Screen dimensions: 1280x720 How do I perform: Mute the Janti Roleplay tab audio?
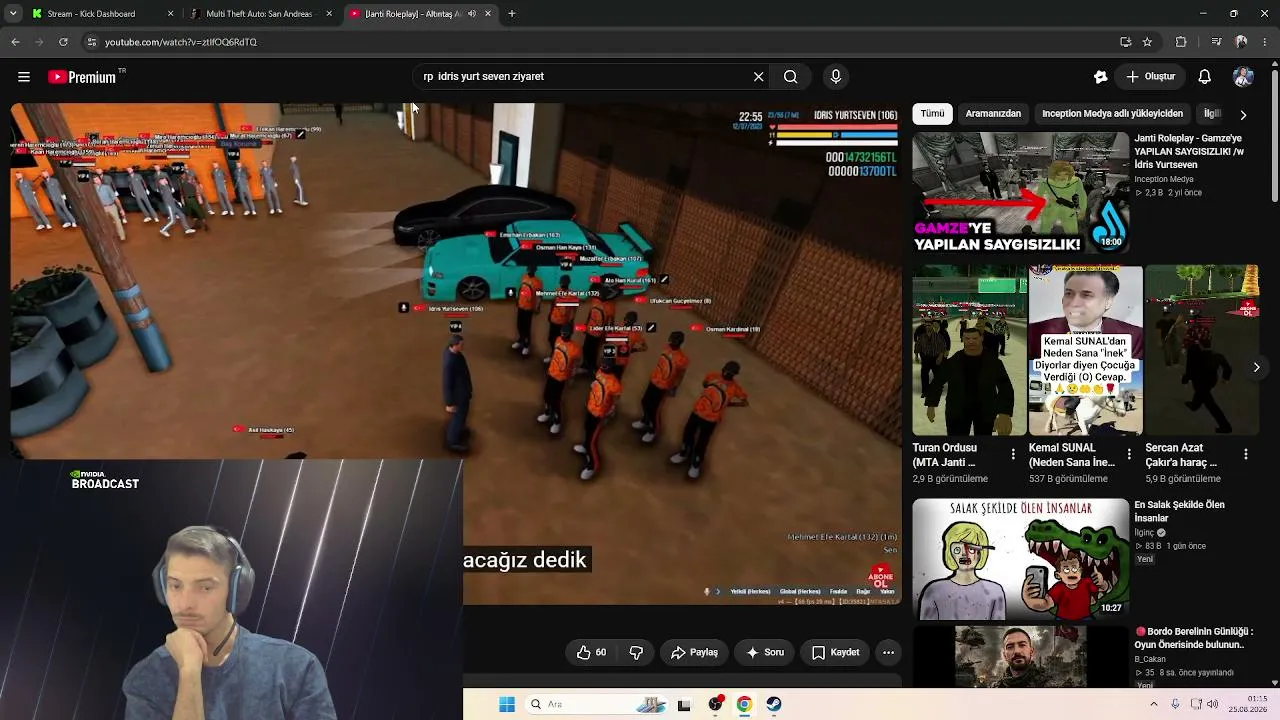click(471, 14)
